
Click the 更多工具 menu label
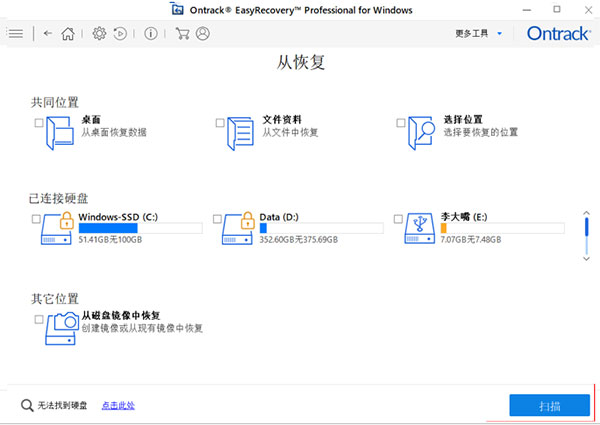(471, 34)
